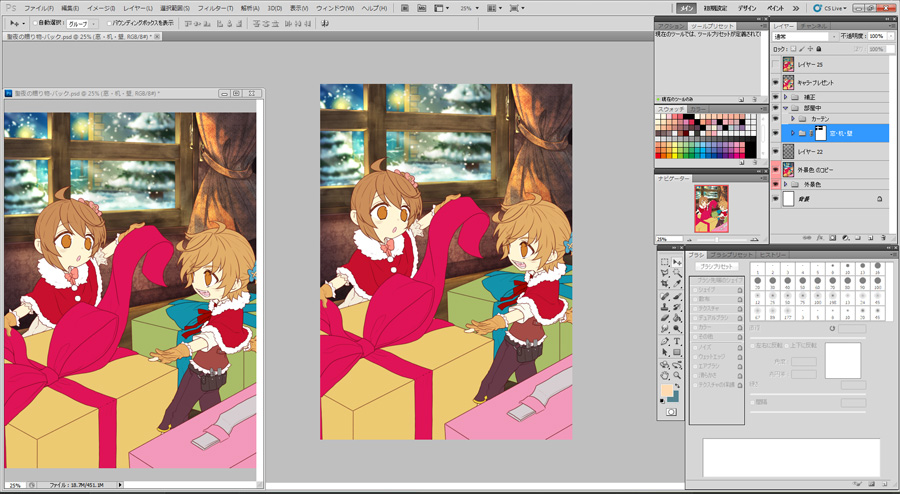The width and height of the screenshot is (900, 494).
Task: Switch to the ヒストリー tab
Action: pyautogui.click(x=772, y=255)
